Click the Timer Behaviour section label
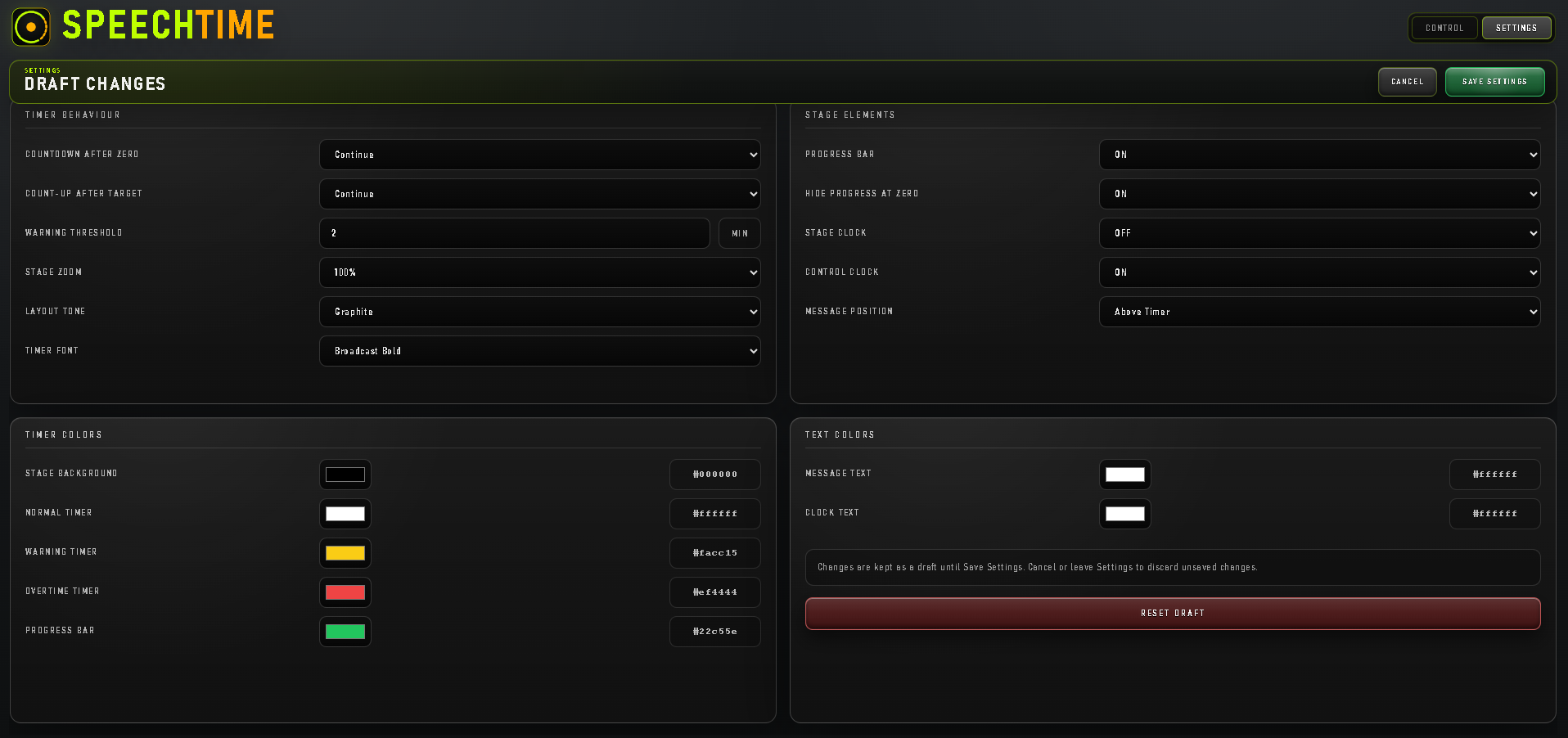The height and width of the screenshot is (738, 1568). tap(73, 115)
